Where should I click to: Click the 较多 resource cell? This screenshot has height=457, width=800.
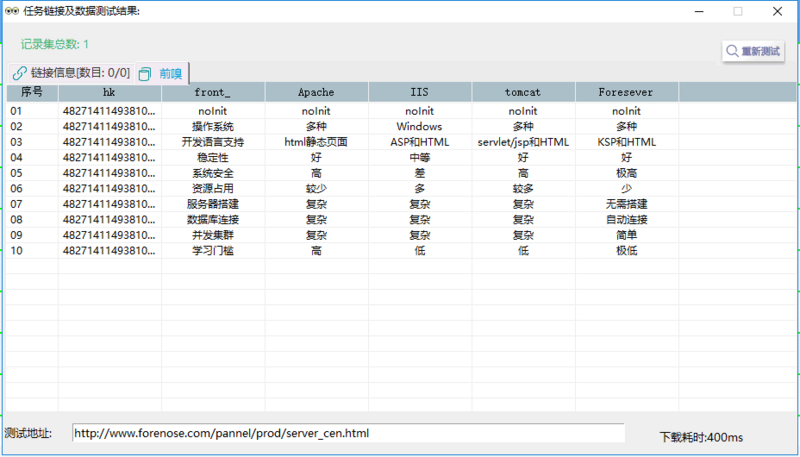523,189
